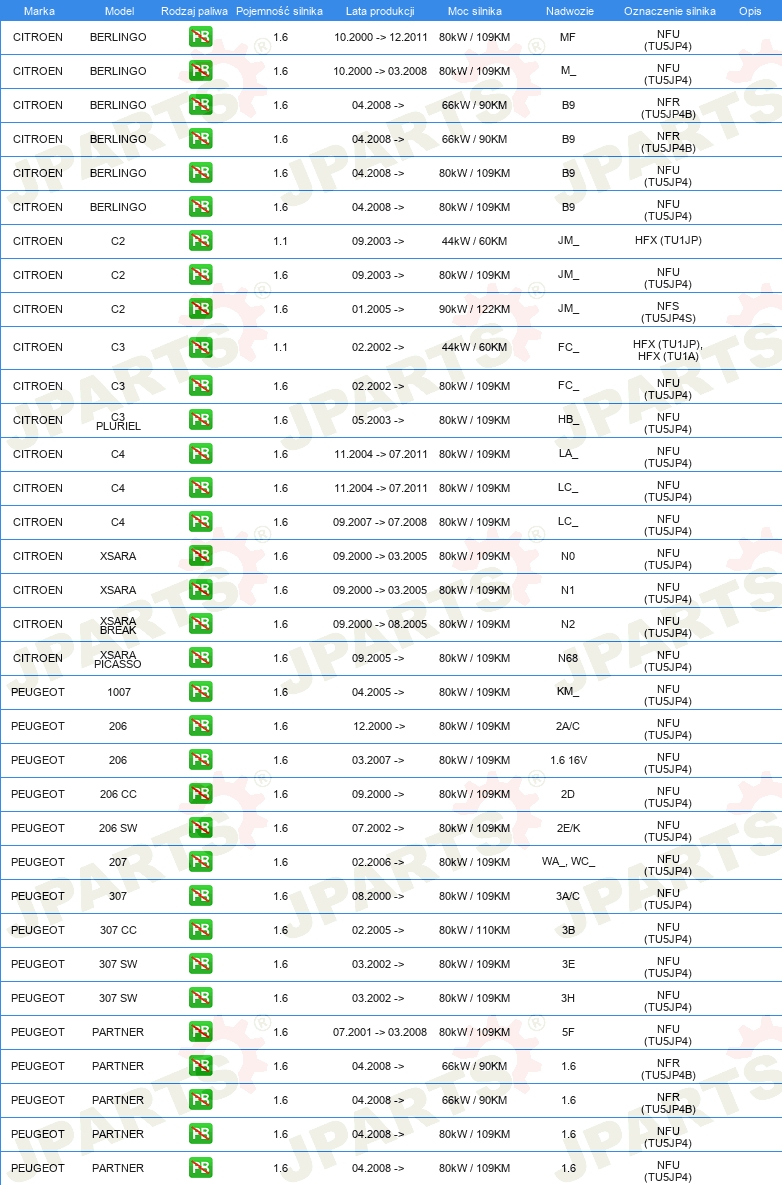
Task: Click the fuel icon in the C3 1.1 44kW row
Action: coord(200,348)
